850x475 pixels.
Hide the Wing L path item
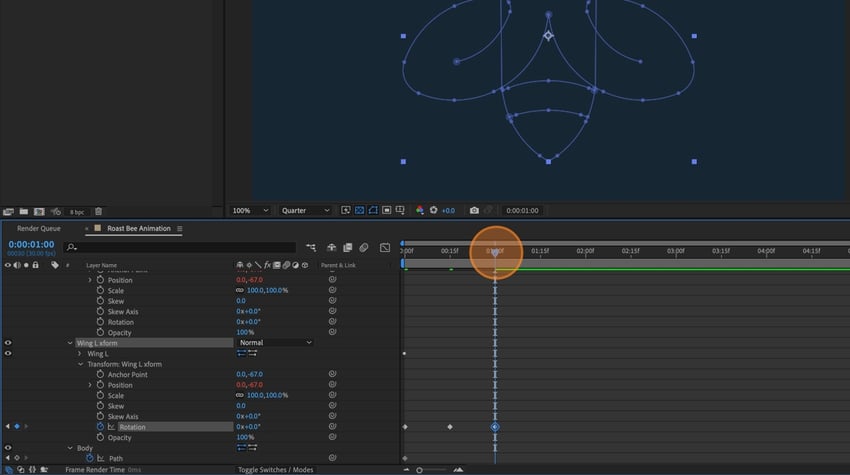click(8, 353)
